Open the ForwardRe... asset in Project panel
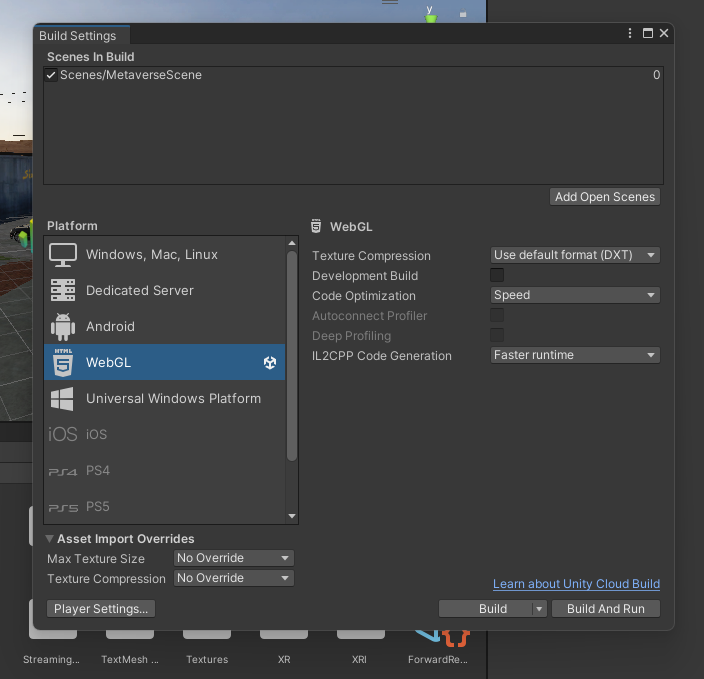Image resolution: width=704 pixels, height=679 pixels. tap(438, 659)
